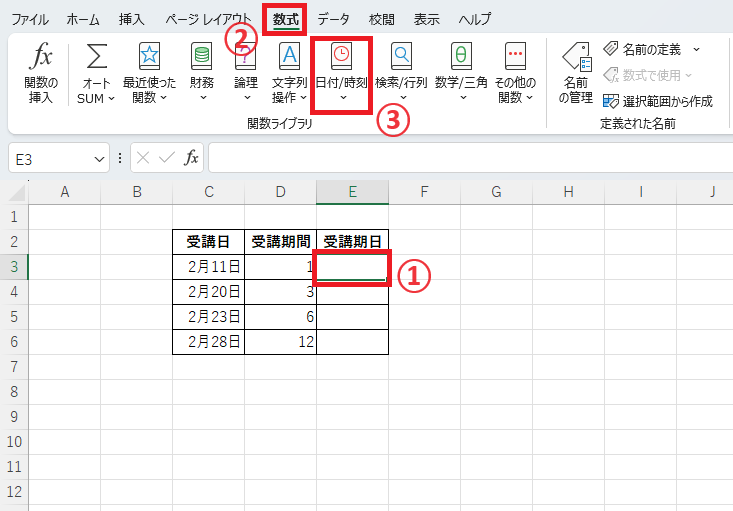Screen dimensions: 733x511
Task: Select the 受講期日 header cell
Action: pyautogui.click(x=352, y=242)
